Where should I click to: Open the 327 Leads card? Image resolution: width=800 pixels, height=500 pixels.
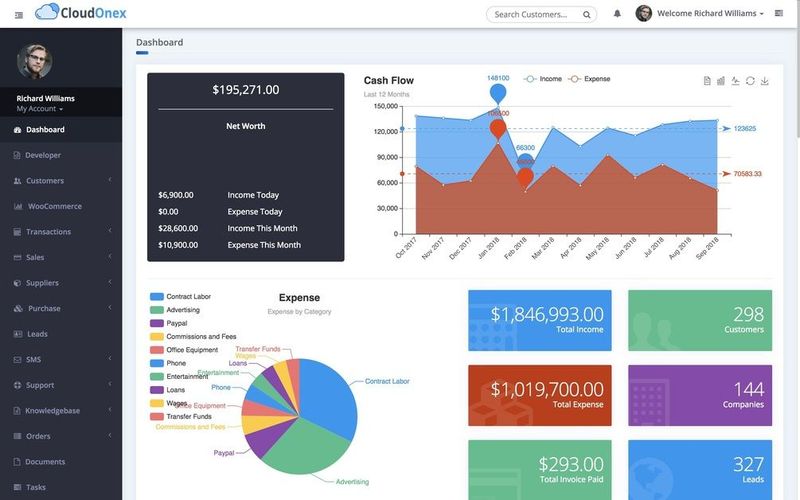700,470
